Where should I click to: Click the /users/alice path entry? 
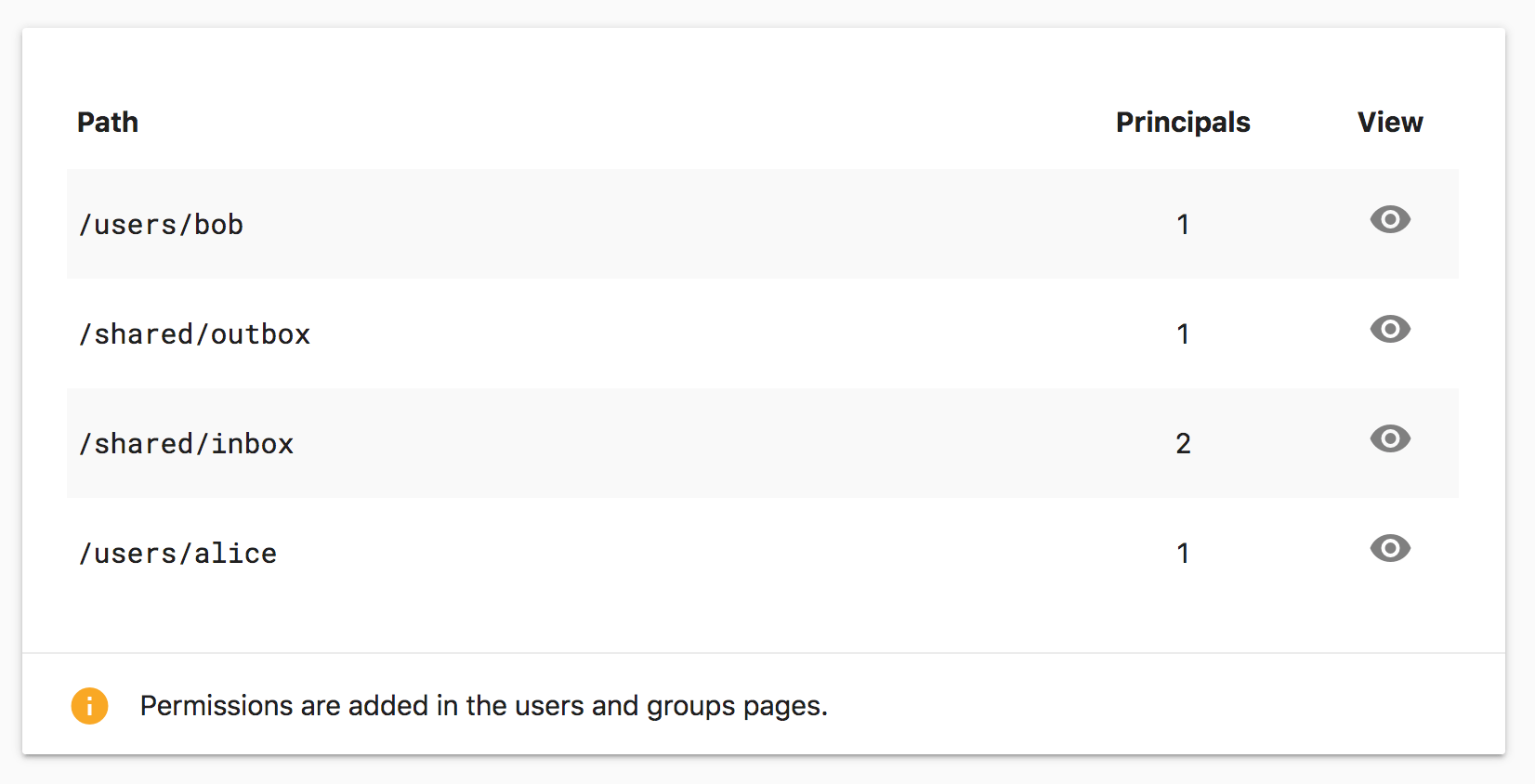(x=178, y=554)
